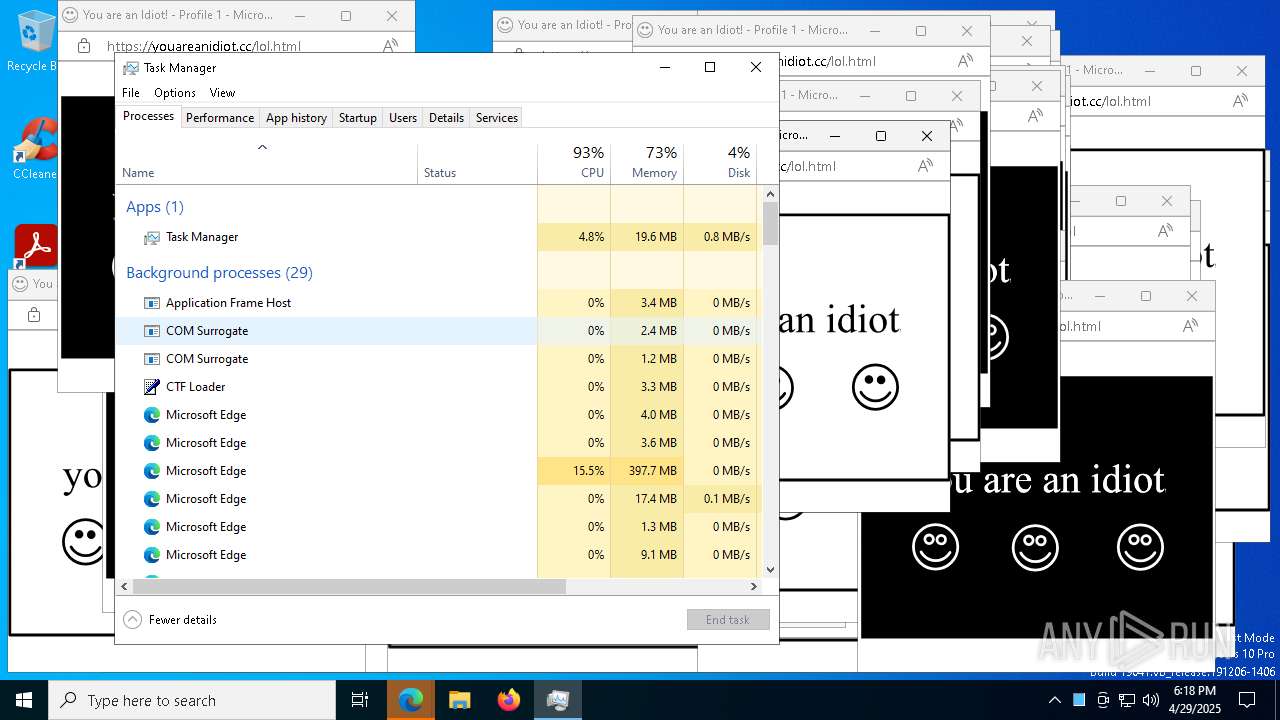Open the Adobe Acrobat desktop icon

pyautogui.click(x=36, y=246)
